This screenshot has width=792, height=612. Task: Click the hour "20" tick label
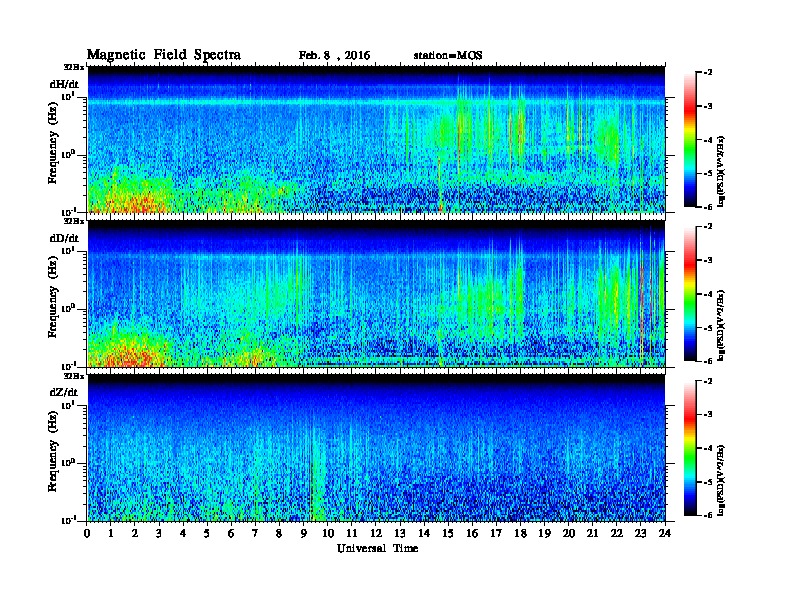click(569, 533)
